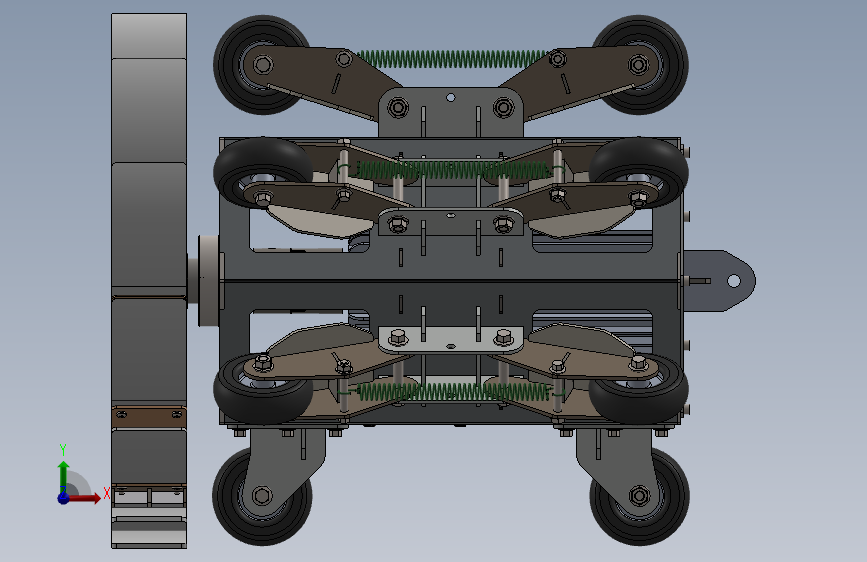Select the tall gray disk on the left

149,281
